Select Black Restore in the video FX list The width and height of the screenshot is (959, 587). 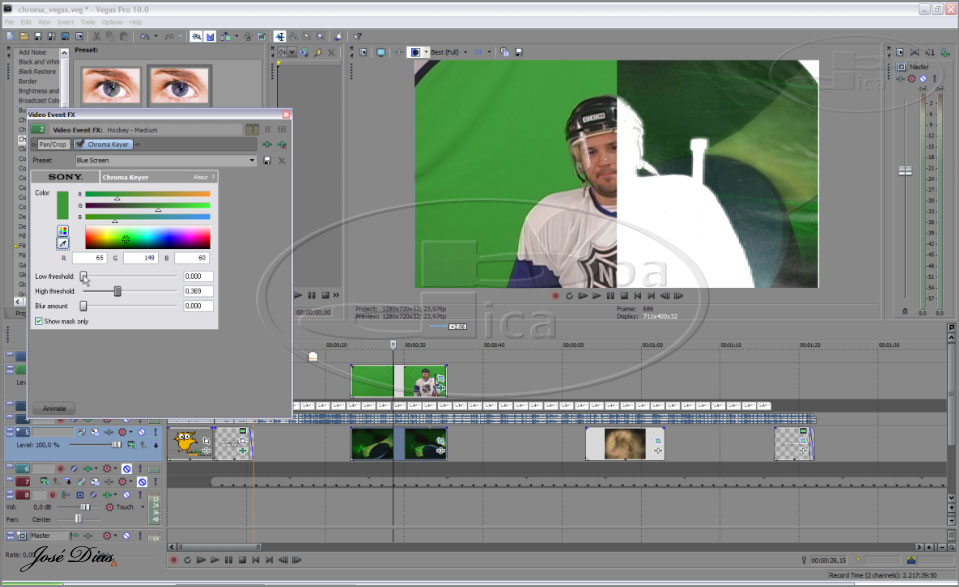point(37,72)
